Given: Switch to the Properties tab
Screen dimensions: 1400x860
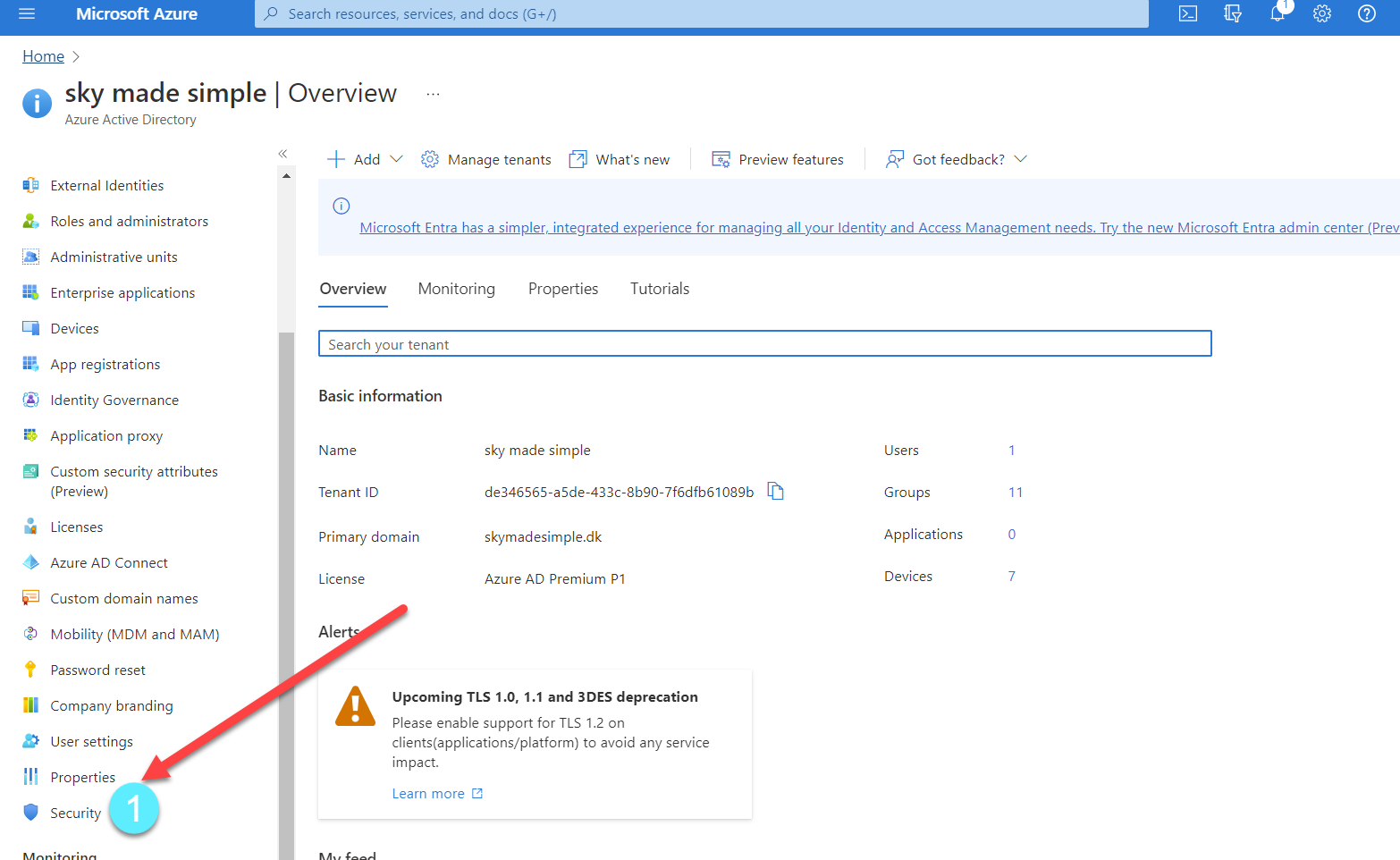Looking at the screenshot, I should tap(563, 289).
